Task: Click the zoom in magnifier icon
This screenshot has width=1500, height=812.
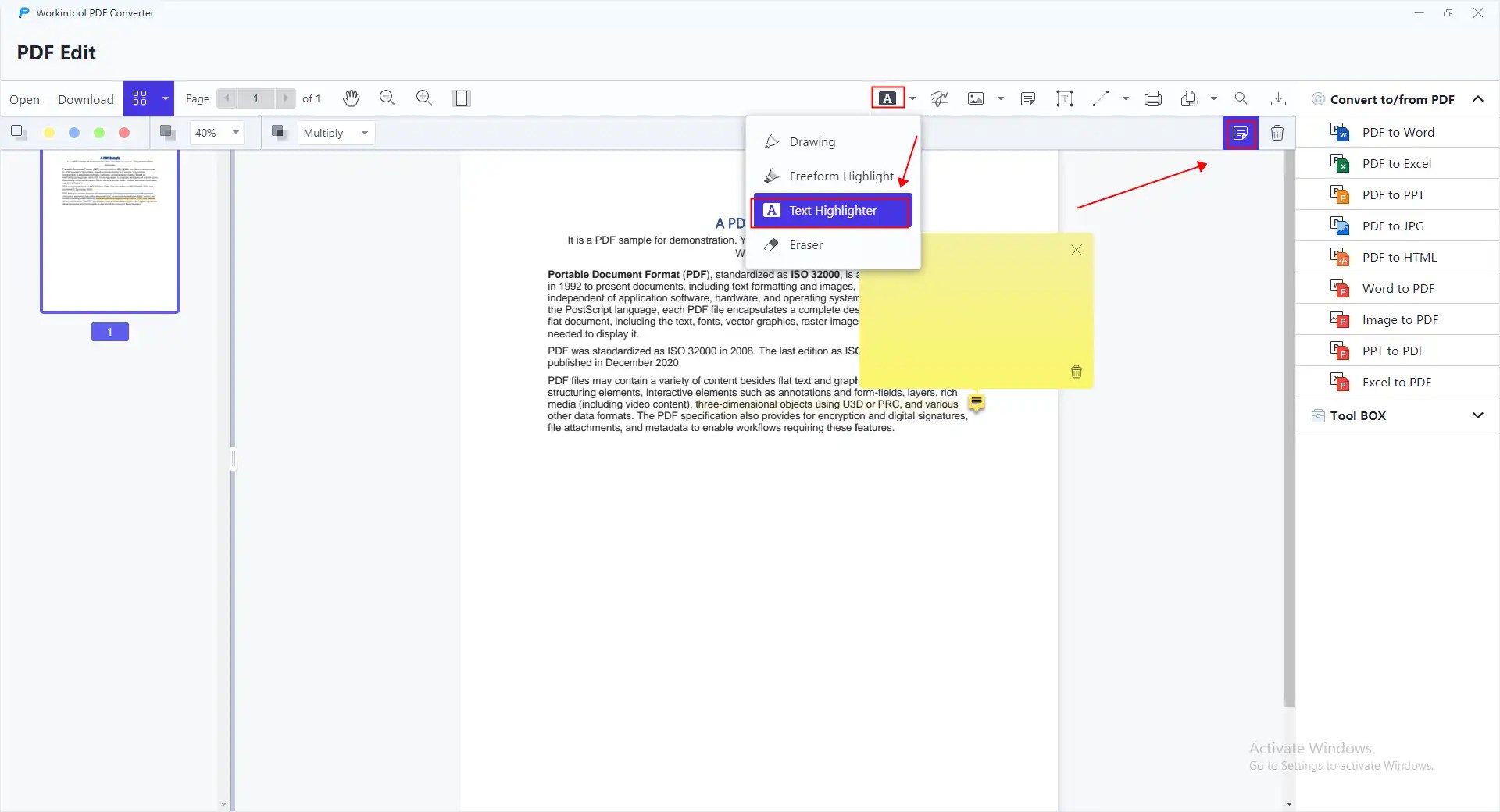Action: pos(424,98)
